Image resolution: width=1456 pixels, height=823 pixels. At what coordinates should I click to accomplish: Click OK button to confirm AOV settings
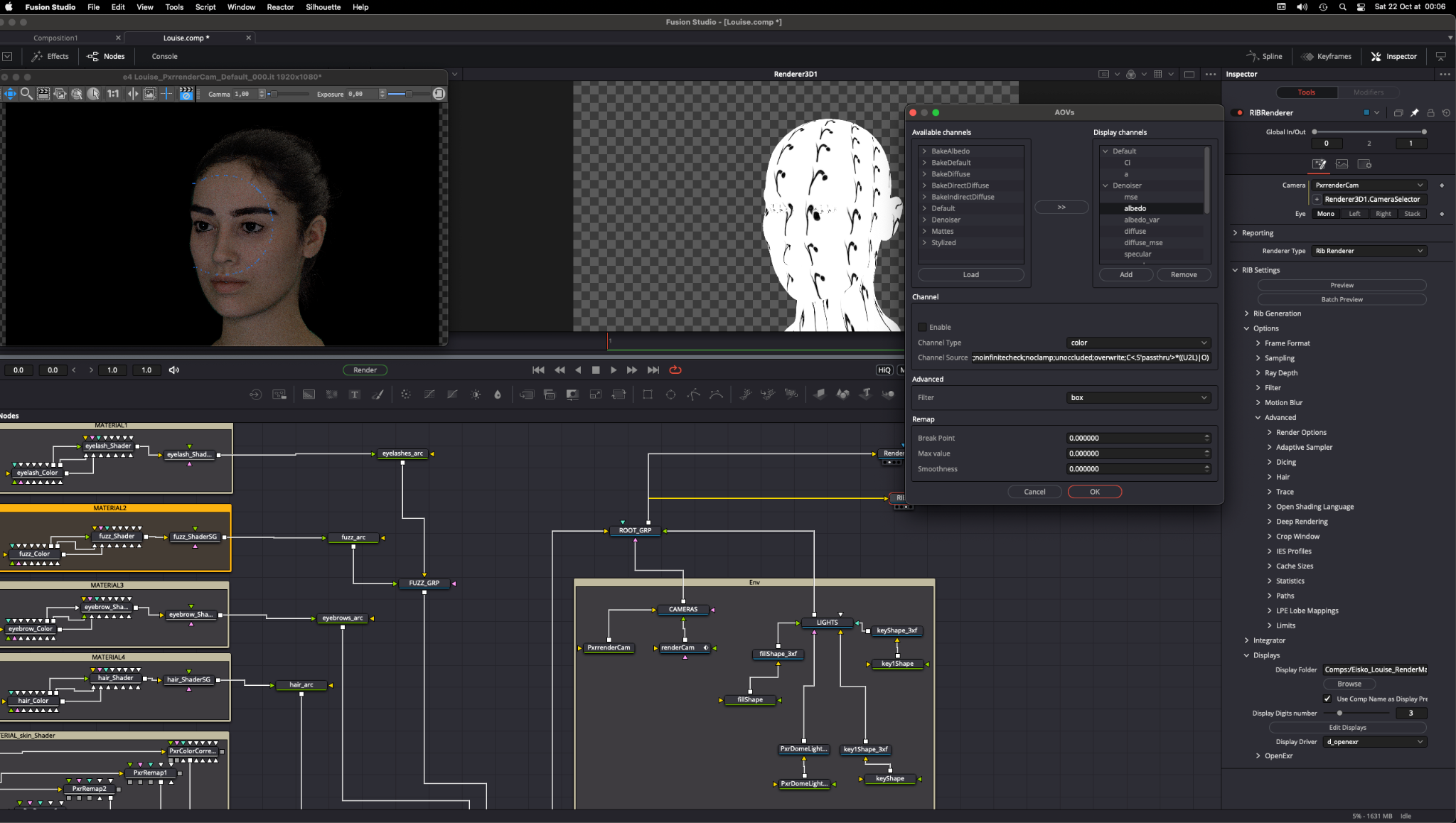(1095, 491)
